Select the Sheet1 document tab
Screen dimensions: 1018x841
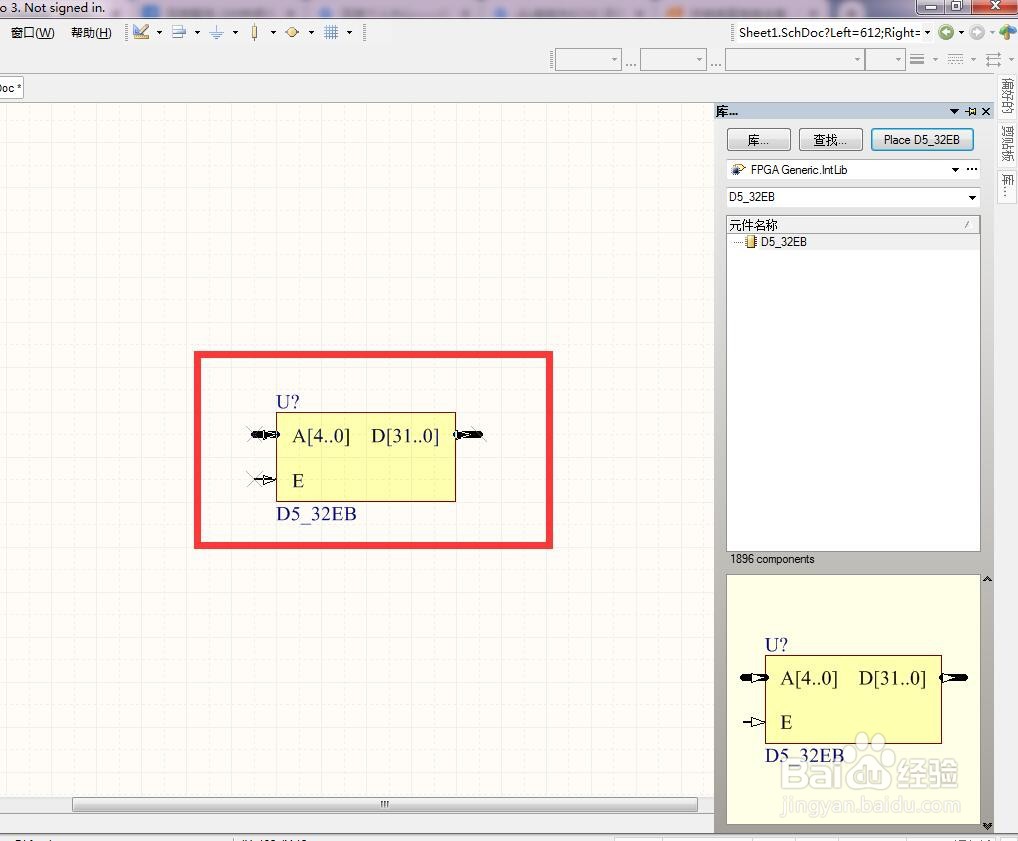(x=11, y=88)
